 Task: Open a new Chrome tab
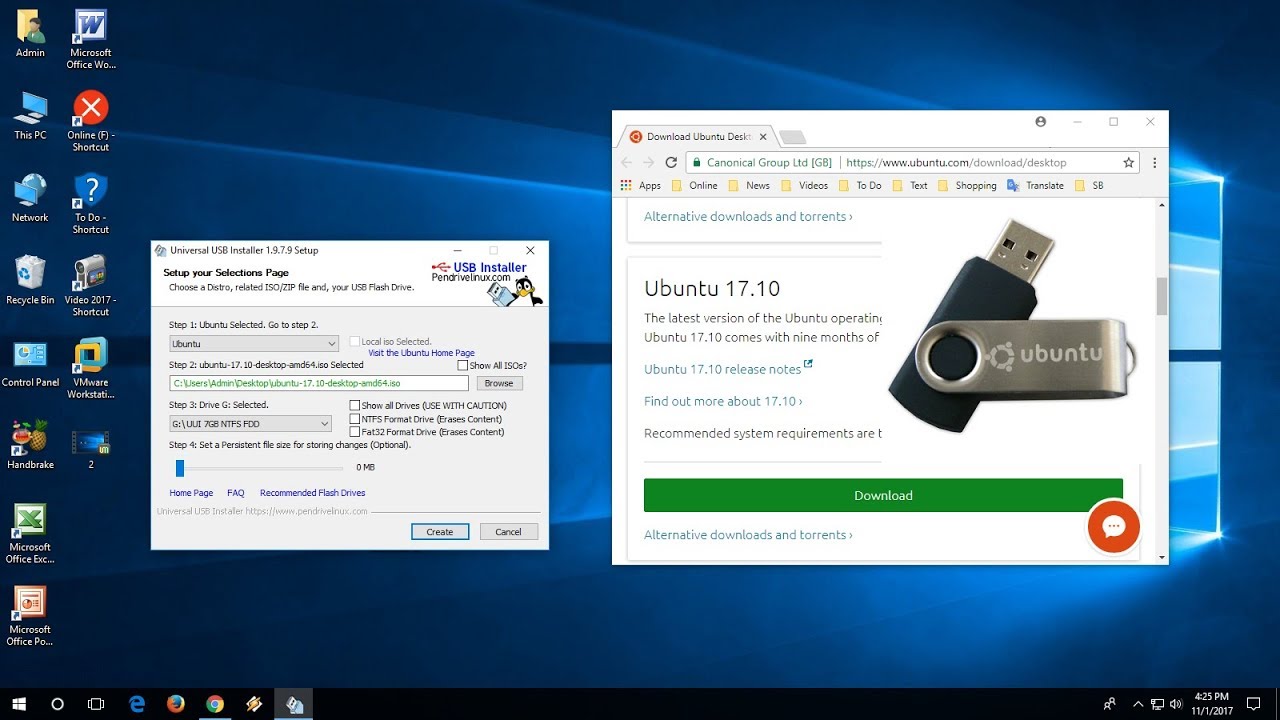point(792,137)
